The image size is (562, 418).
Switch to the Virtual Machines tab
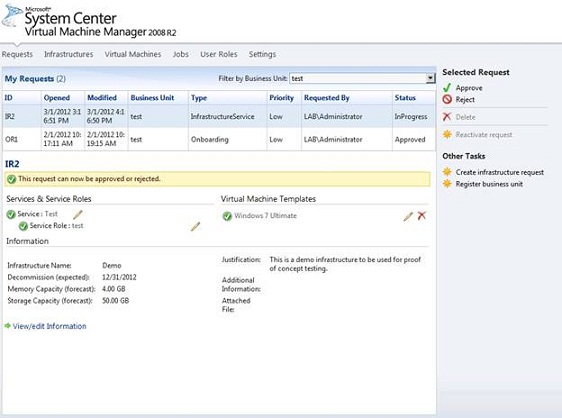[133, 54]
